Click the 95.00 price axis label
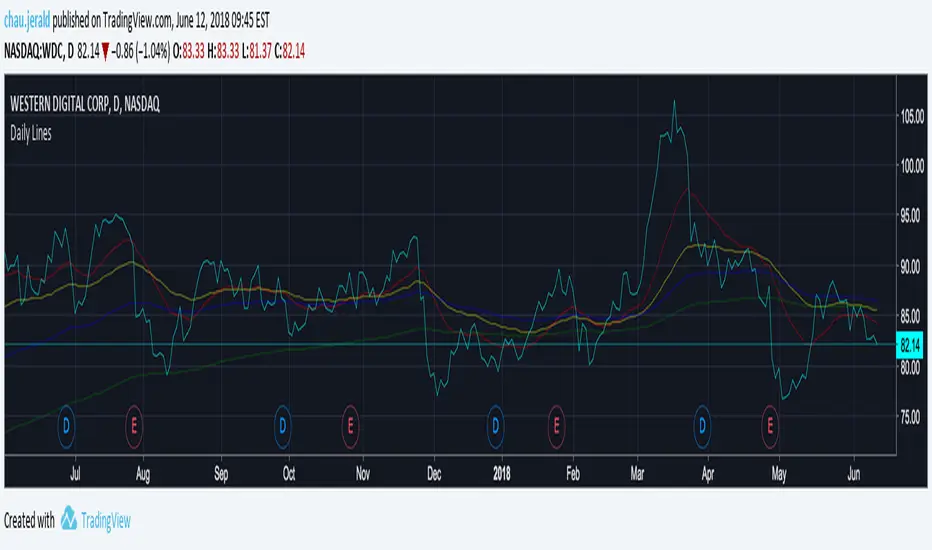The width and height of the screenshot is (932, 550). click(x=912, y=216)
